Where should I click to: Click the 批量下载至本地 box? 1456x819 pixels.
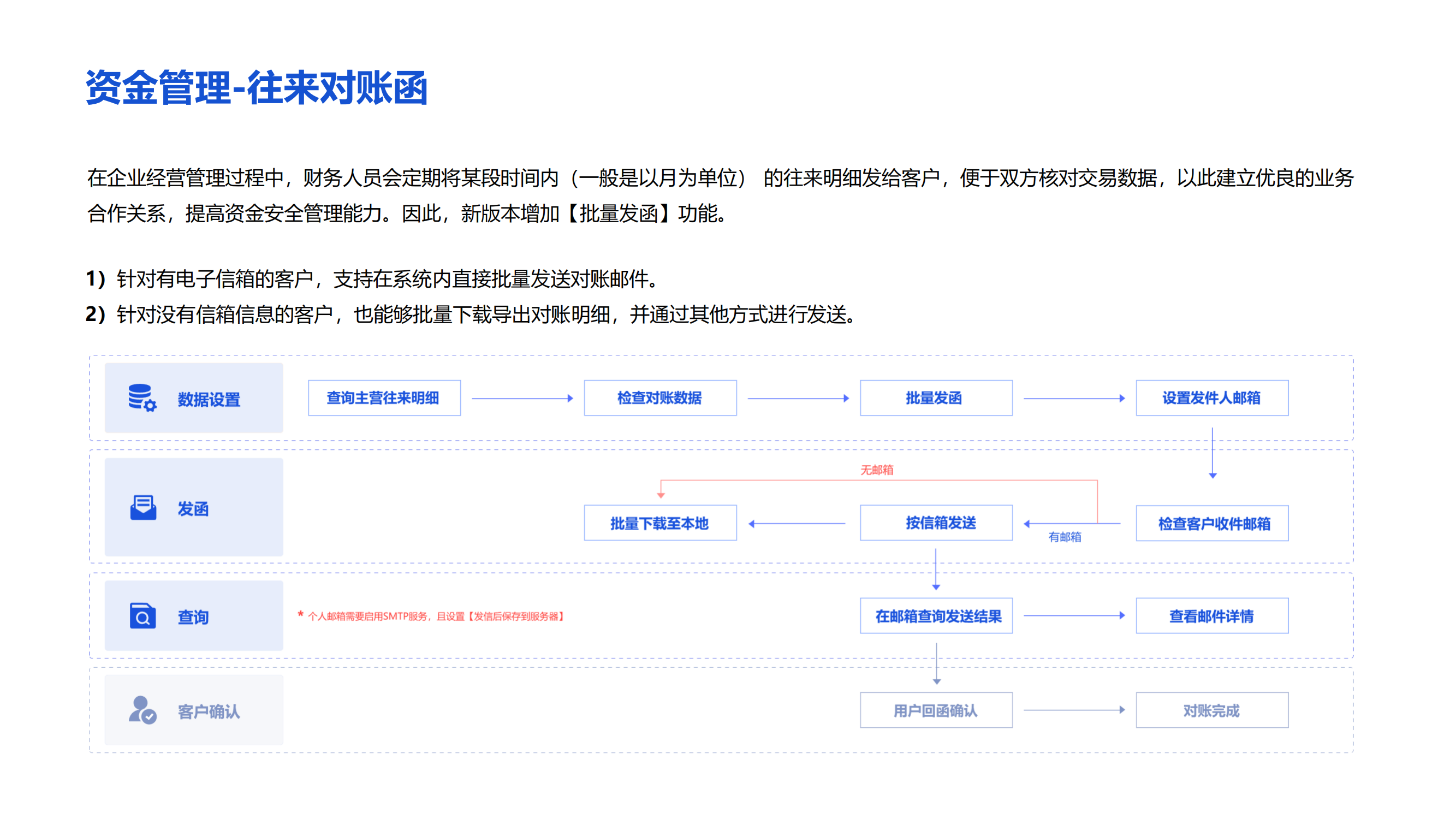point(659,523)
